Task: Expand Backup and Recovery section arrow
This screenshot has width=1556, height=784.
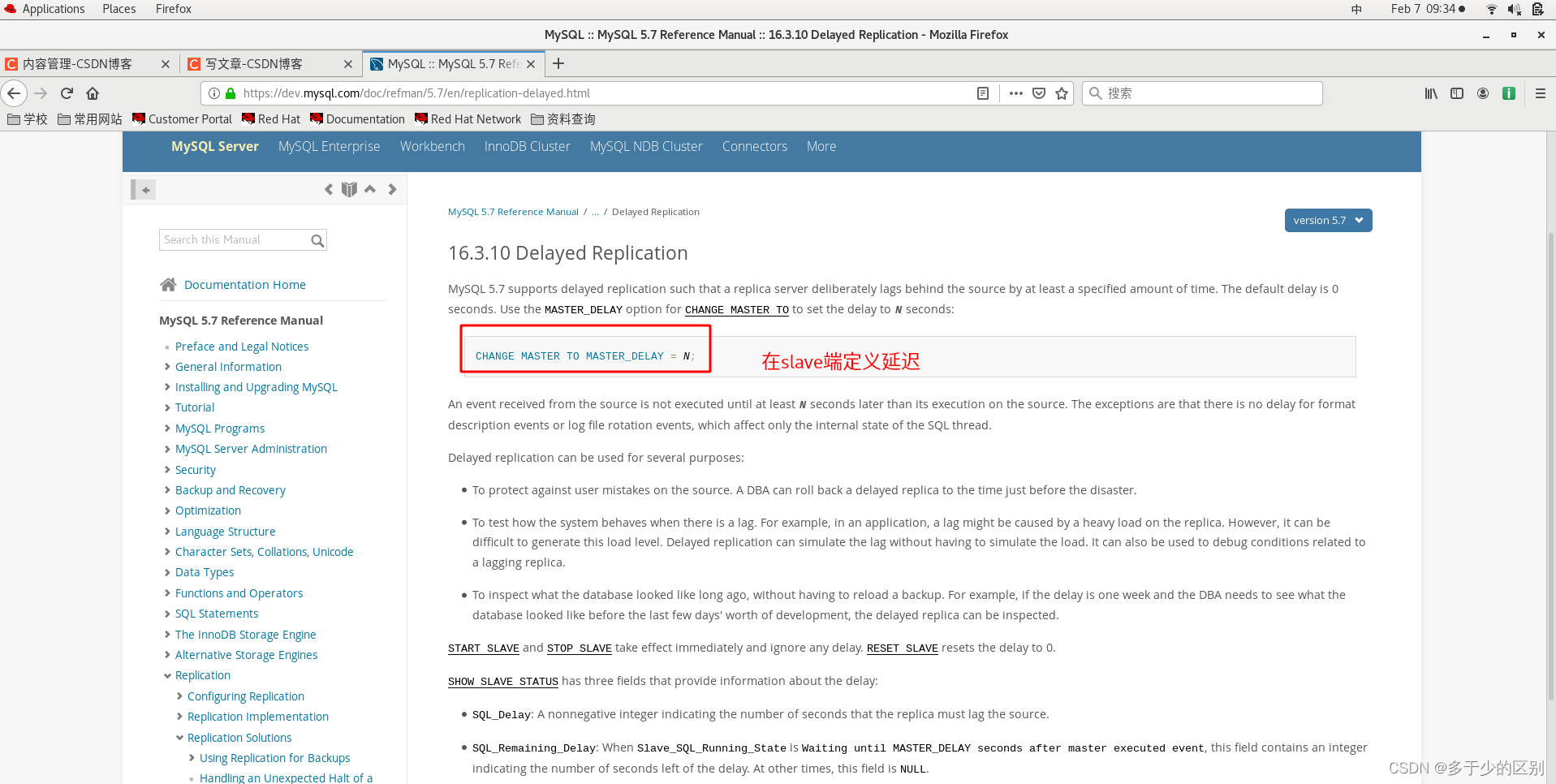Action: tap(167, 490)
